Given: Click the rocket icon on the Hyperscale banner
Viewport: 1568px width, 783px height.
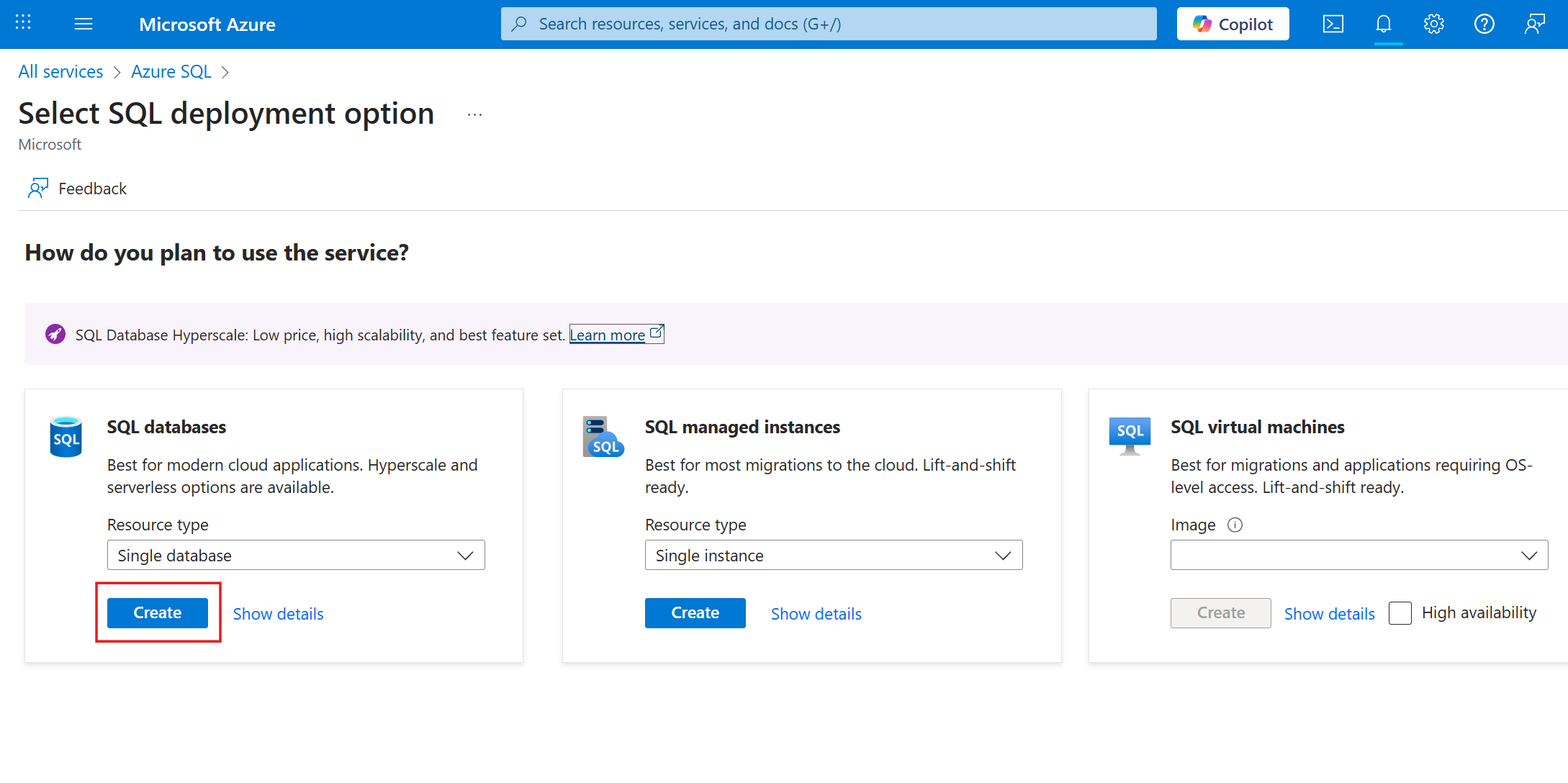Looking at the screenshot, I should (55, 333).
